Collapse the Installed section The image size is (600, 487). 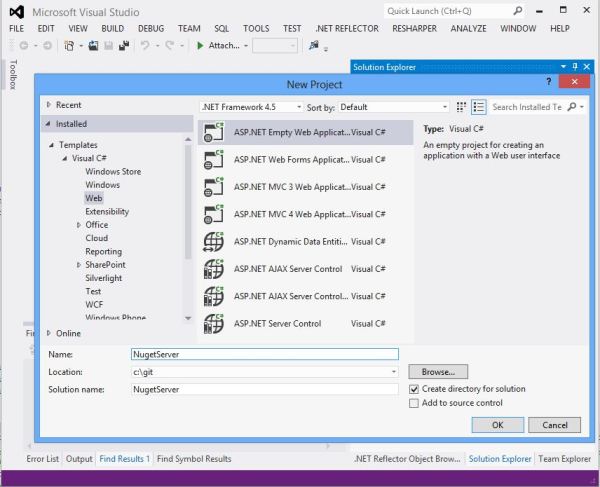pos(48,124)
